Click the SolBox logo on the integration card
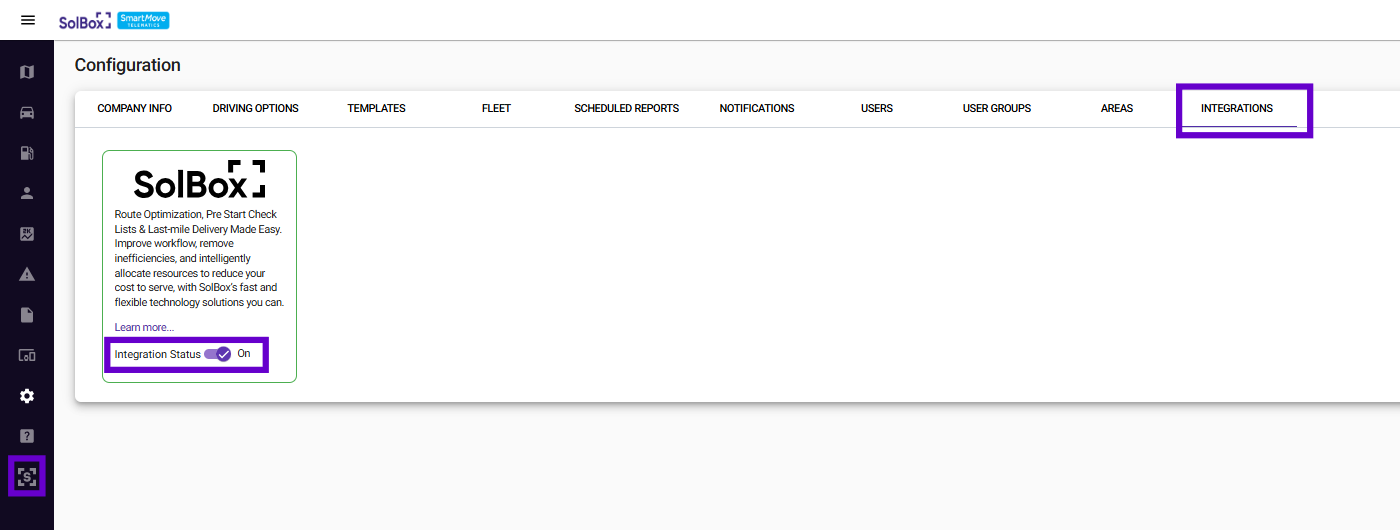Viewport: 1400px width, 530px height. pyautogui.click(x=200, y=180)
